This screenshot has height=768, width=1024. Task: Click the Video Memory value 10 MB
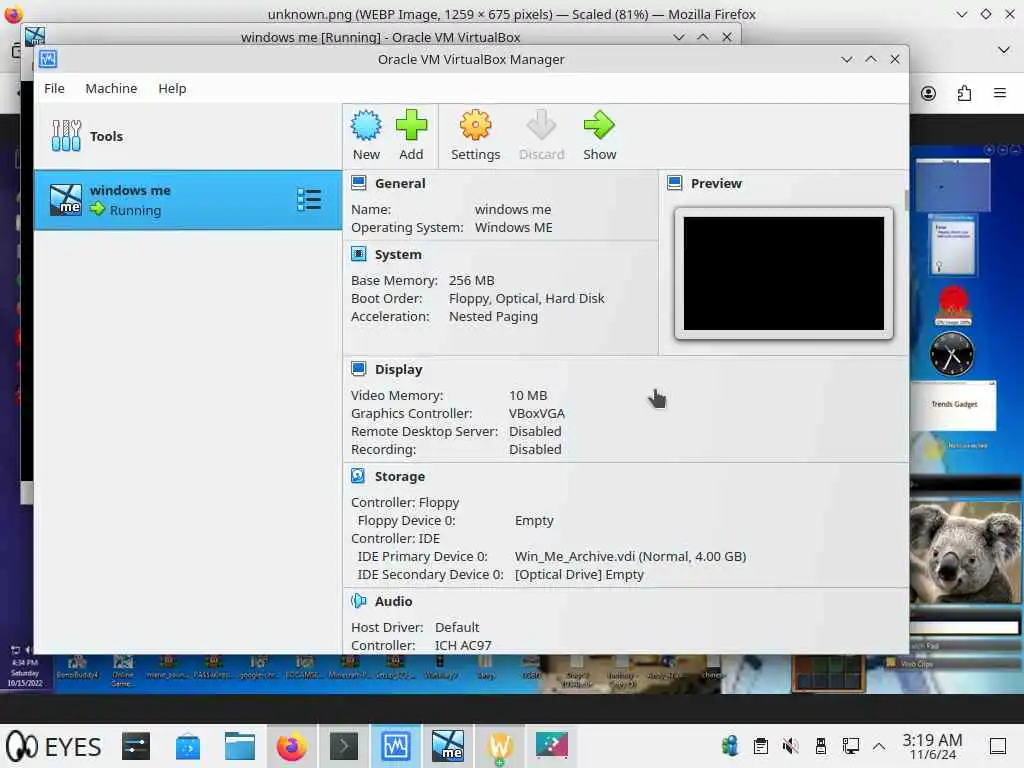pyautogui.click(x=528, y=396)
